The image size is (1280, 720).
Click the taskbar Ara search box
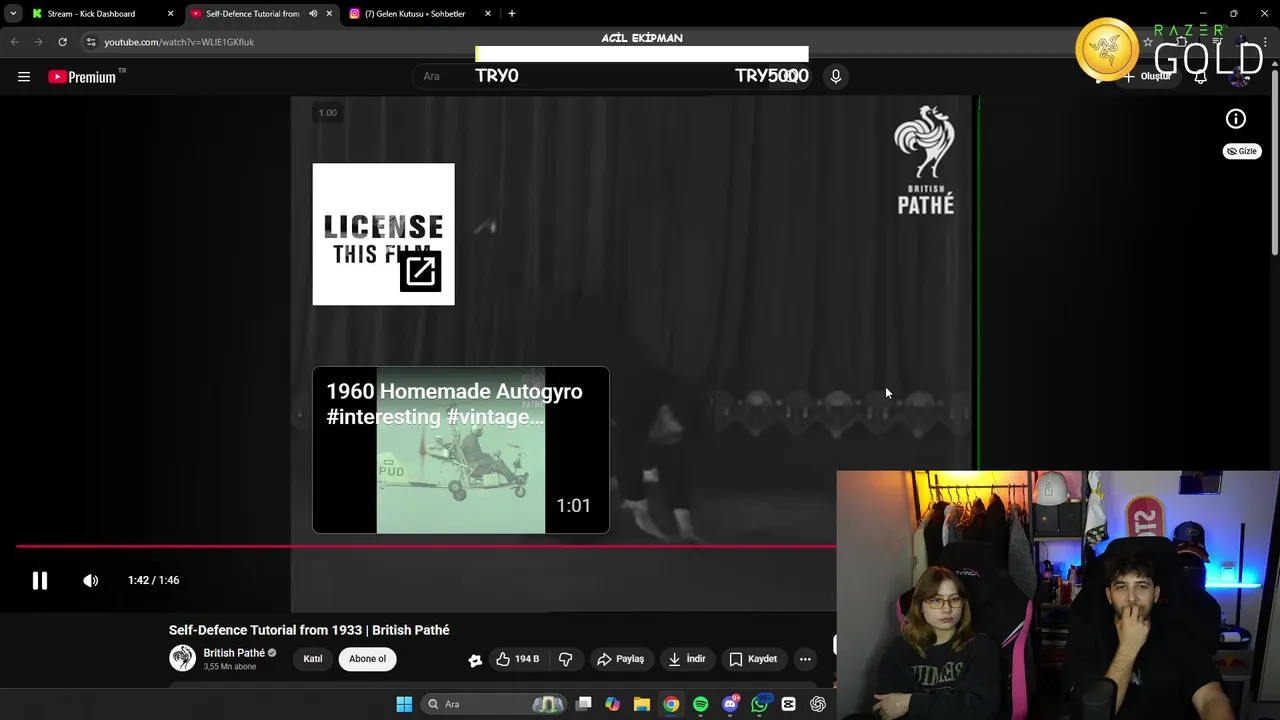tap(495, 704)
